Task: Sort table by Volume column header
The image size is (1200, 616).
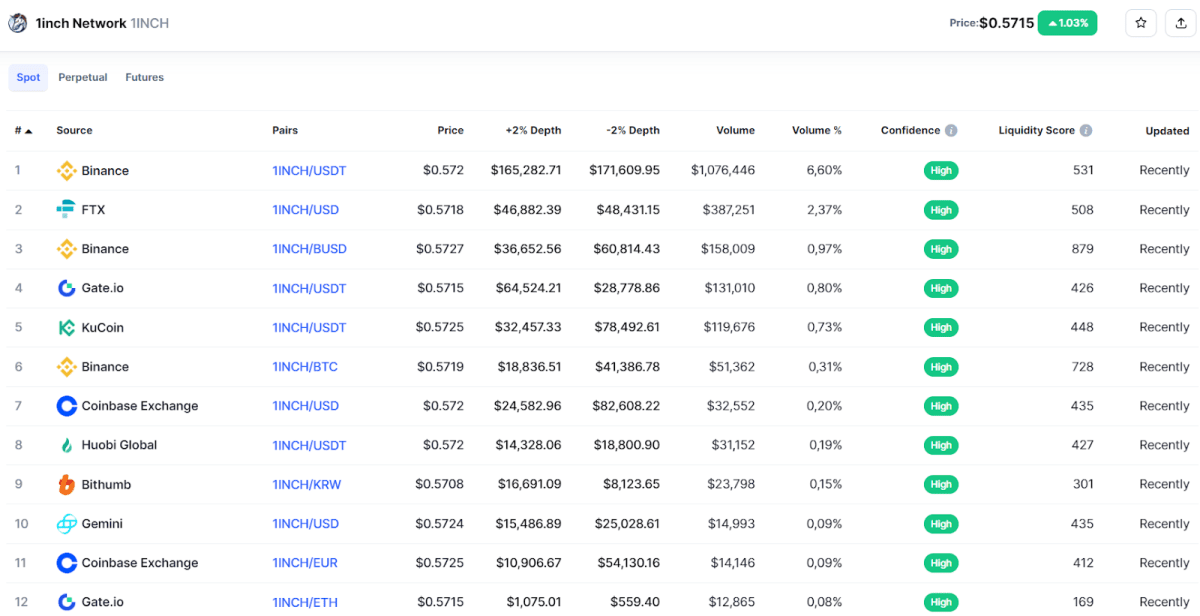Action: 735,131
